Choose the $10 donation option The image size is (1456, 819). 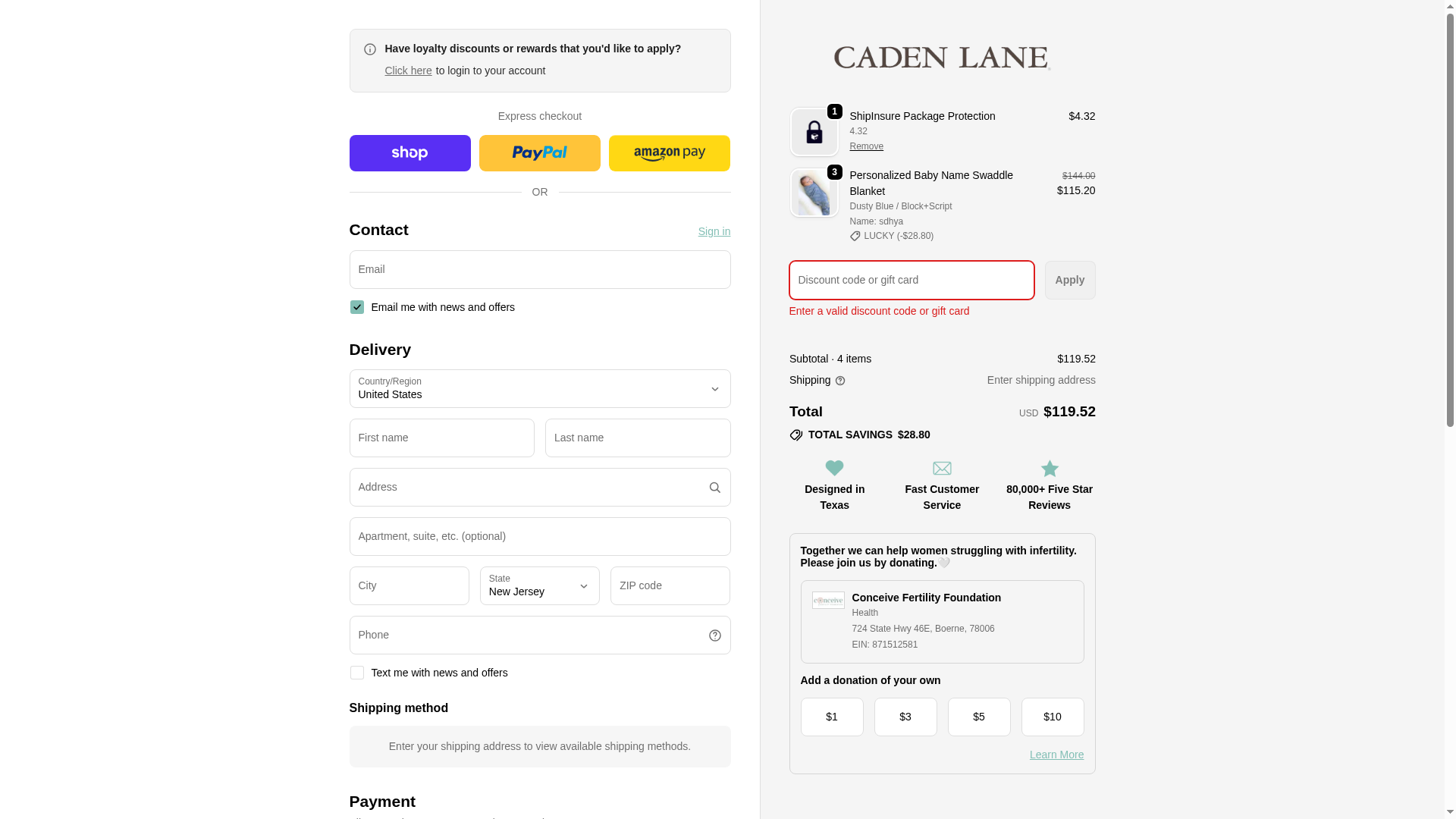(1052, 717)
